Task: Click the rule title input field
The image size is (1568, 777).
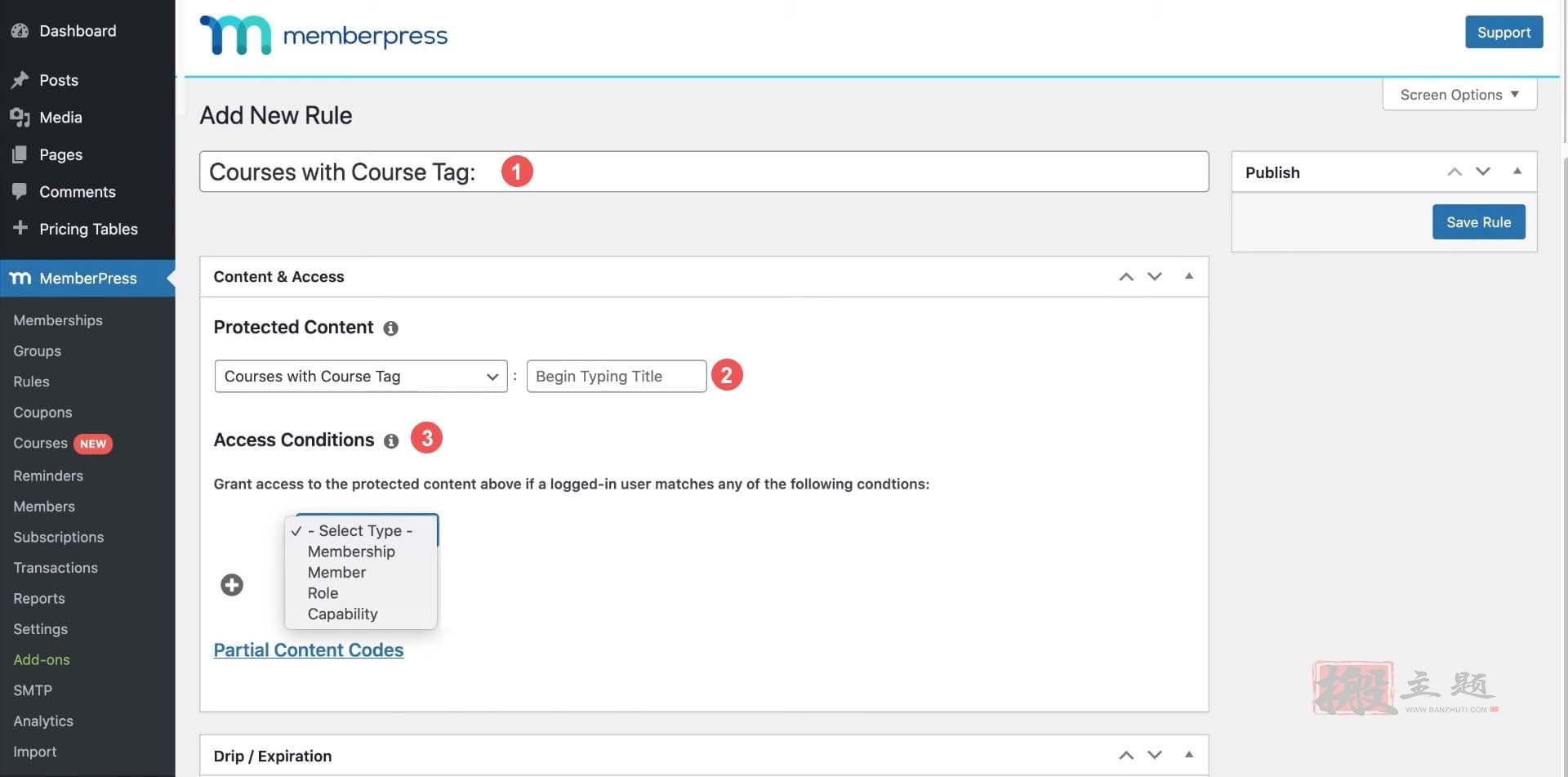Action: click(704, 172)
